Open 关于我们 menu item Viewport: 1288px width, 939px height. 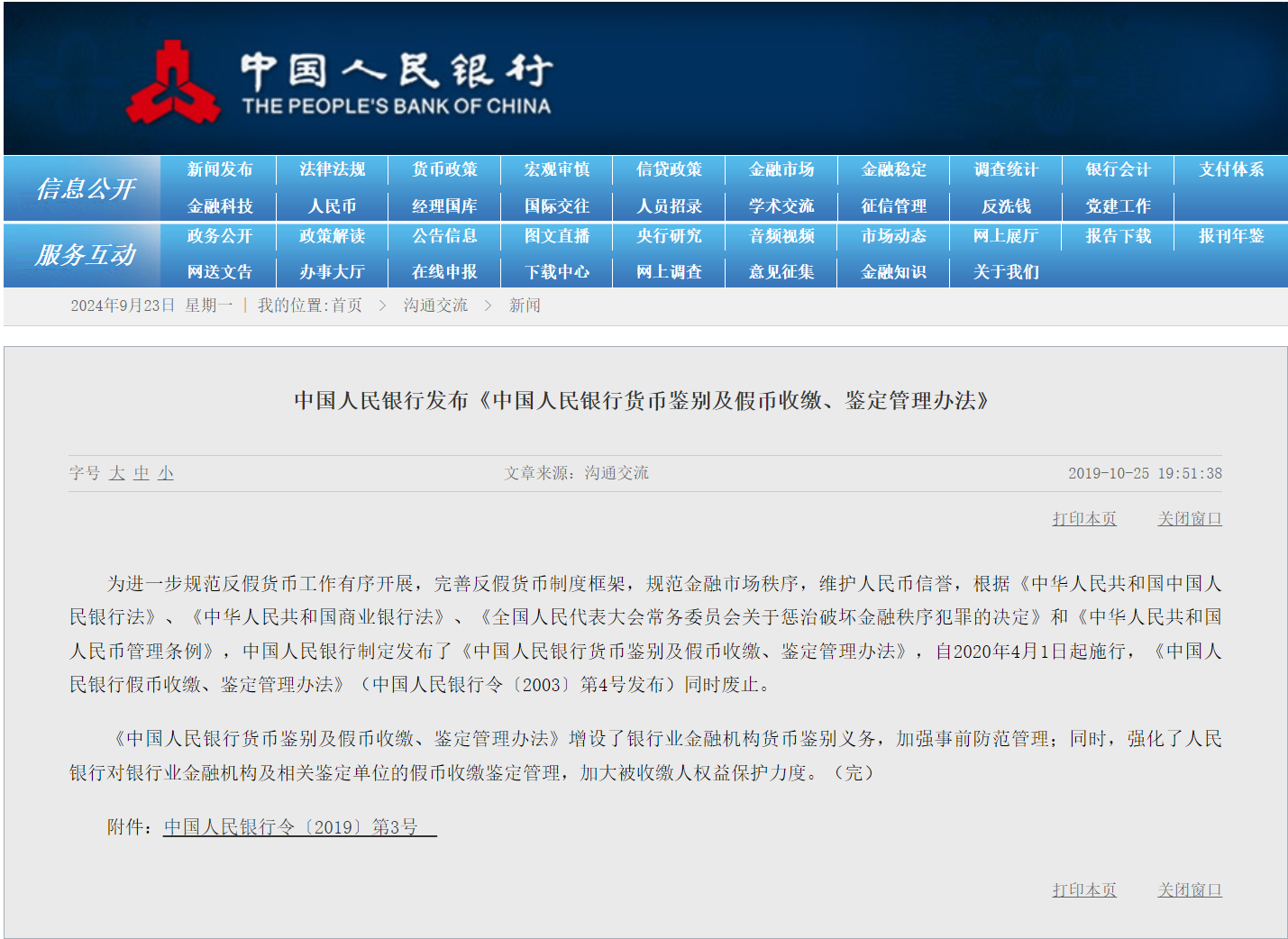tap(1006, 272)
